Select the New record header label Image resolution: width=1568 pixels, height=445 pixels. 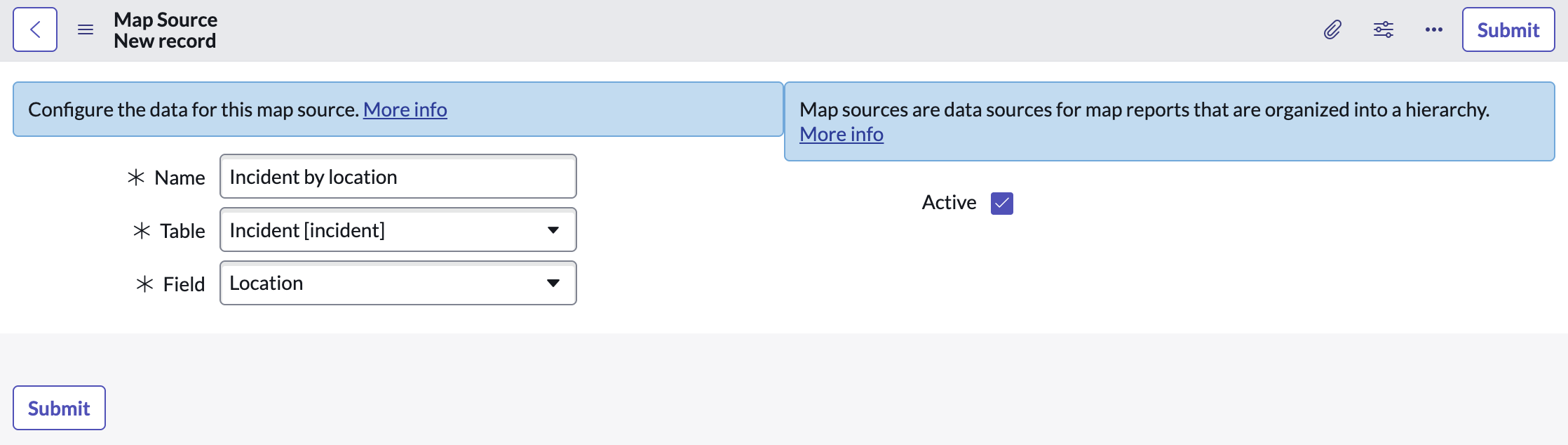tap(165, 41)
